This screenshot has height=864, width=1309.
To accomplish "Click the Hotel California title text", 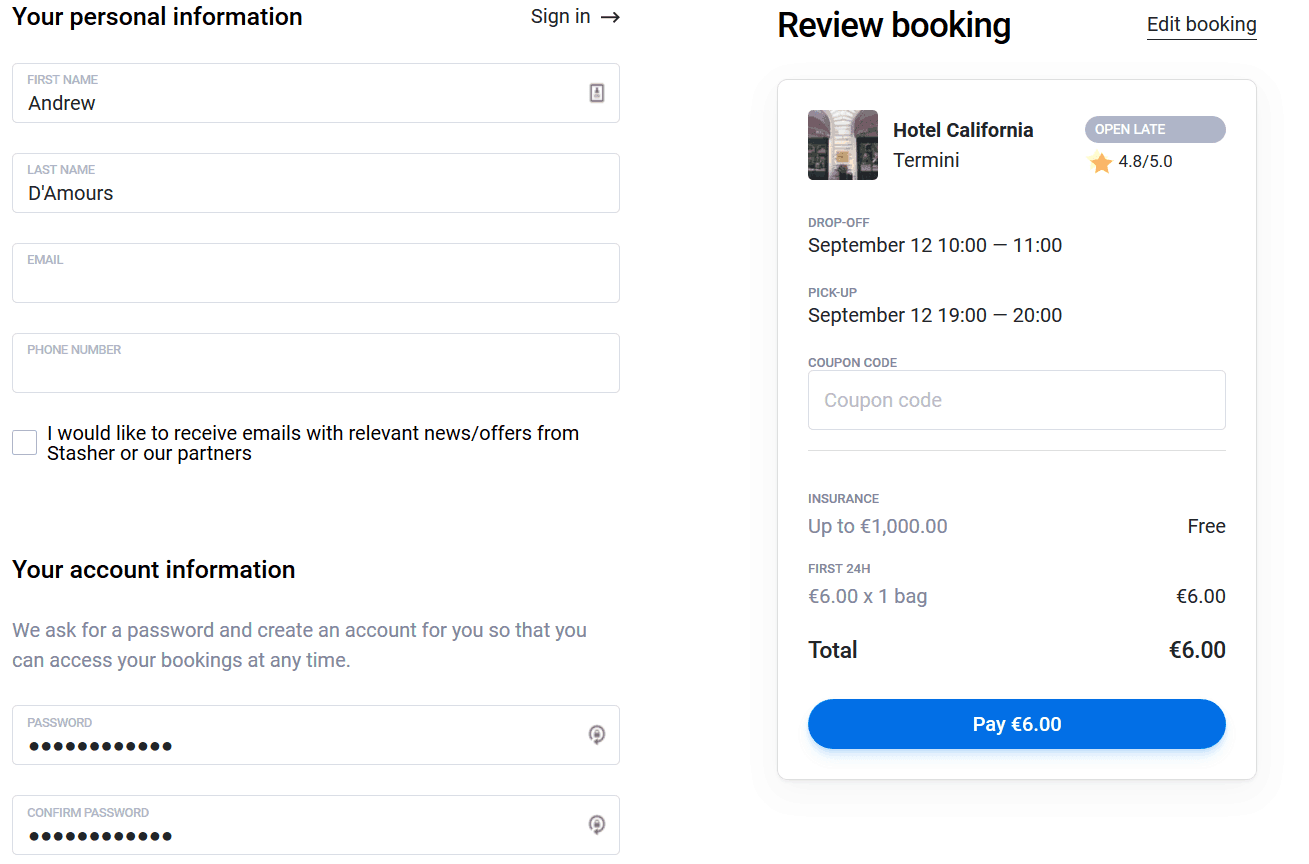I will [x=963, y=130].
